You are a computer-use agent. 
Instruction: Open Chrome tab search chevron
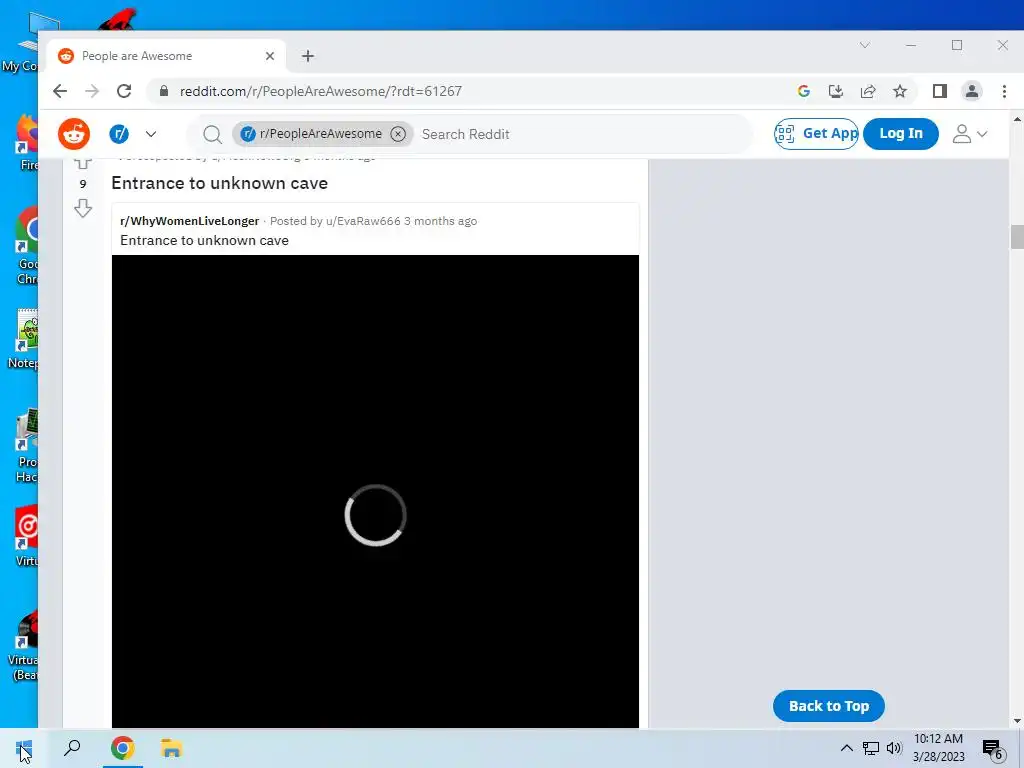point(865,45)
